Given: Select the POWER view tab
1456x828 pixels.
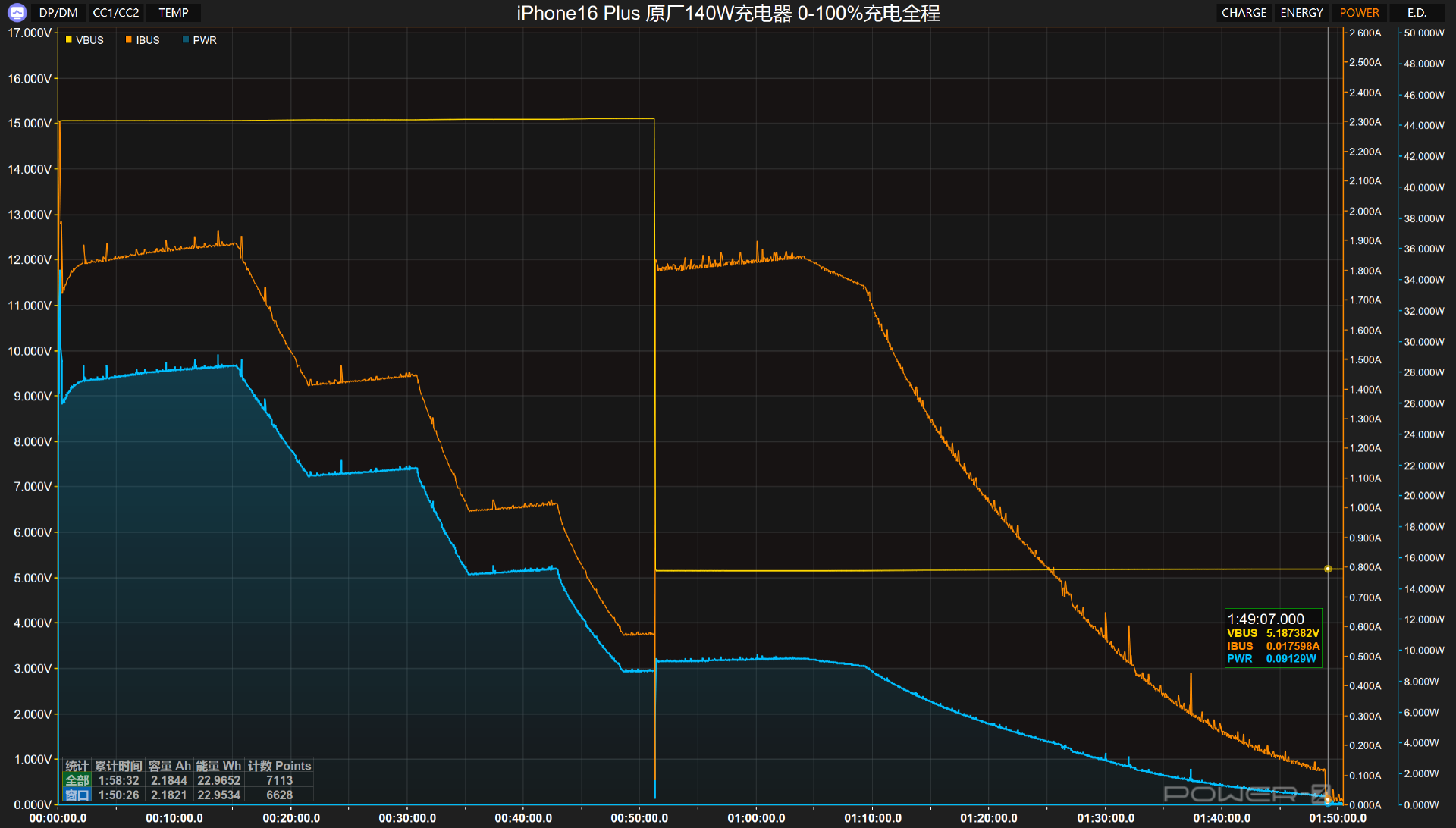Looking at the screenshot, I should 1359,13.
